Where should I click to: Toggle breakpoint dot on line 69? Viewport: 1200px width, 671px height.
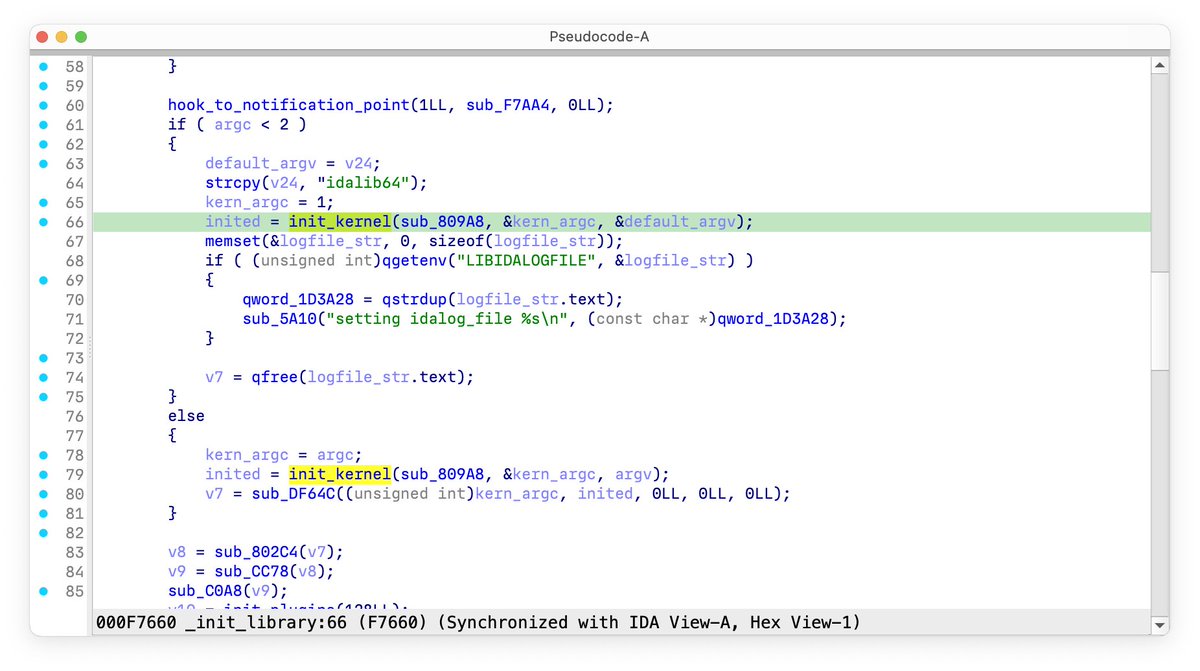click(43, 280)
